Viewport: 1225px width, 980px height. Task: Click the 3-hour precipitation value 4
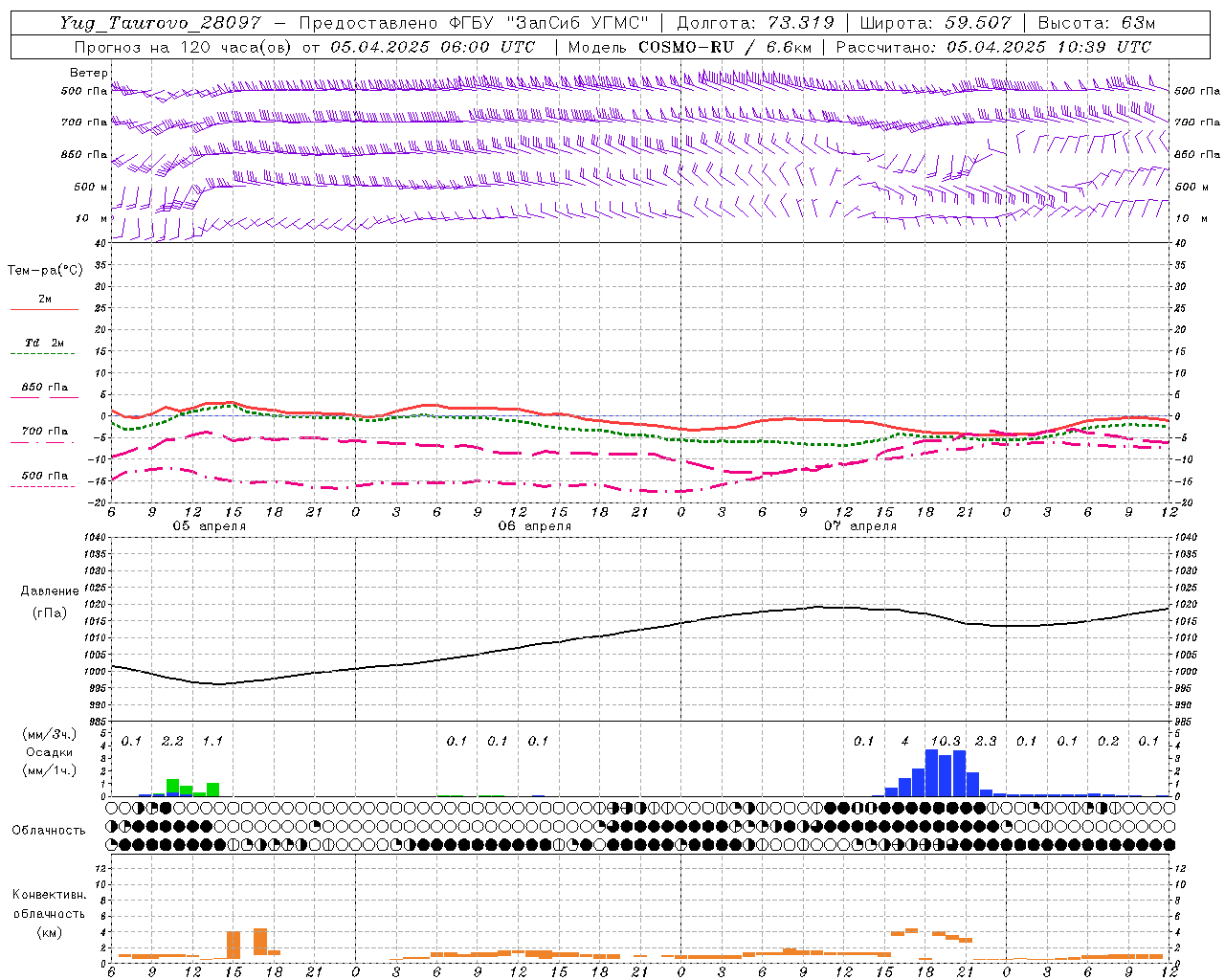[905, 741]
